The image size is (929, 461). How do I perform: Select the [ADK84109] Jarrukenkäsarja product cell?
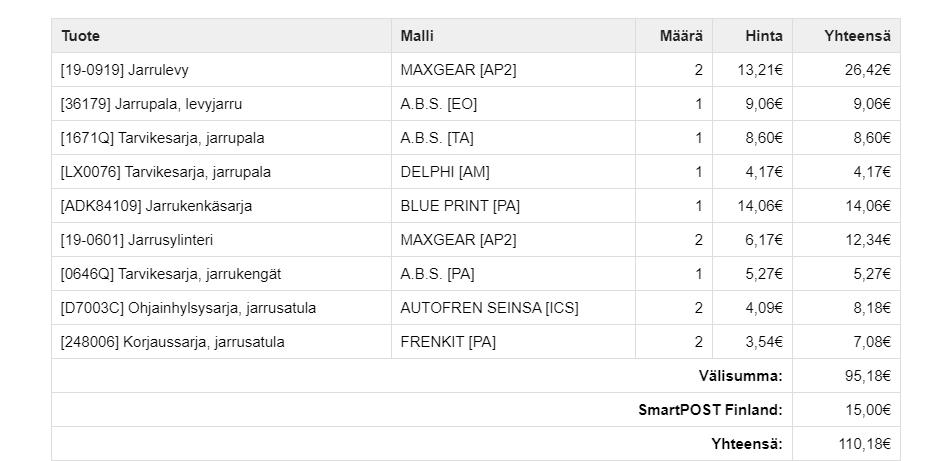pyautogui.click(x=156, y=206)
